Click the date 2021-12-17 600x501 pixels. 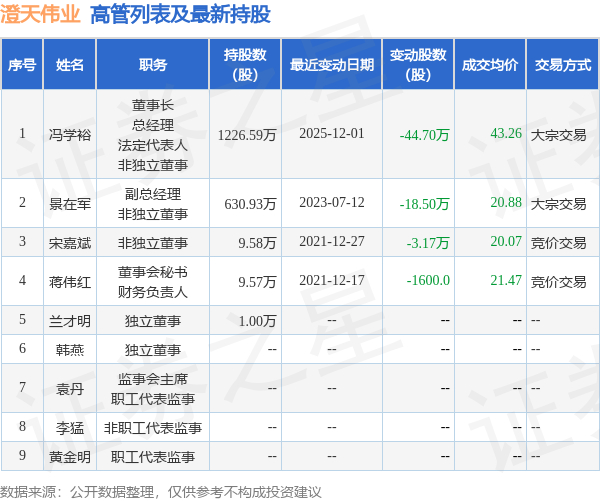point(332,281)
